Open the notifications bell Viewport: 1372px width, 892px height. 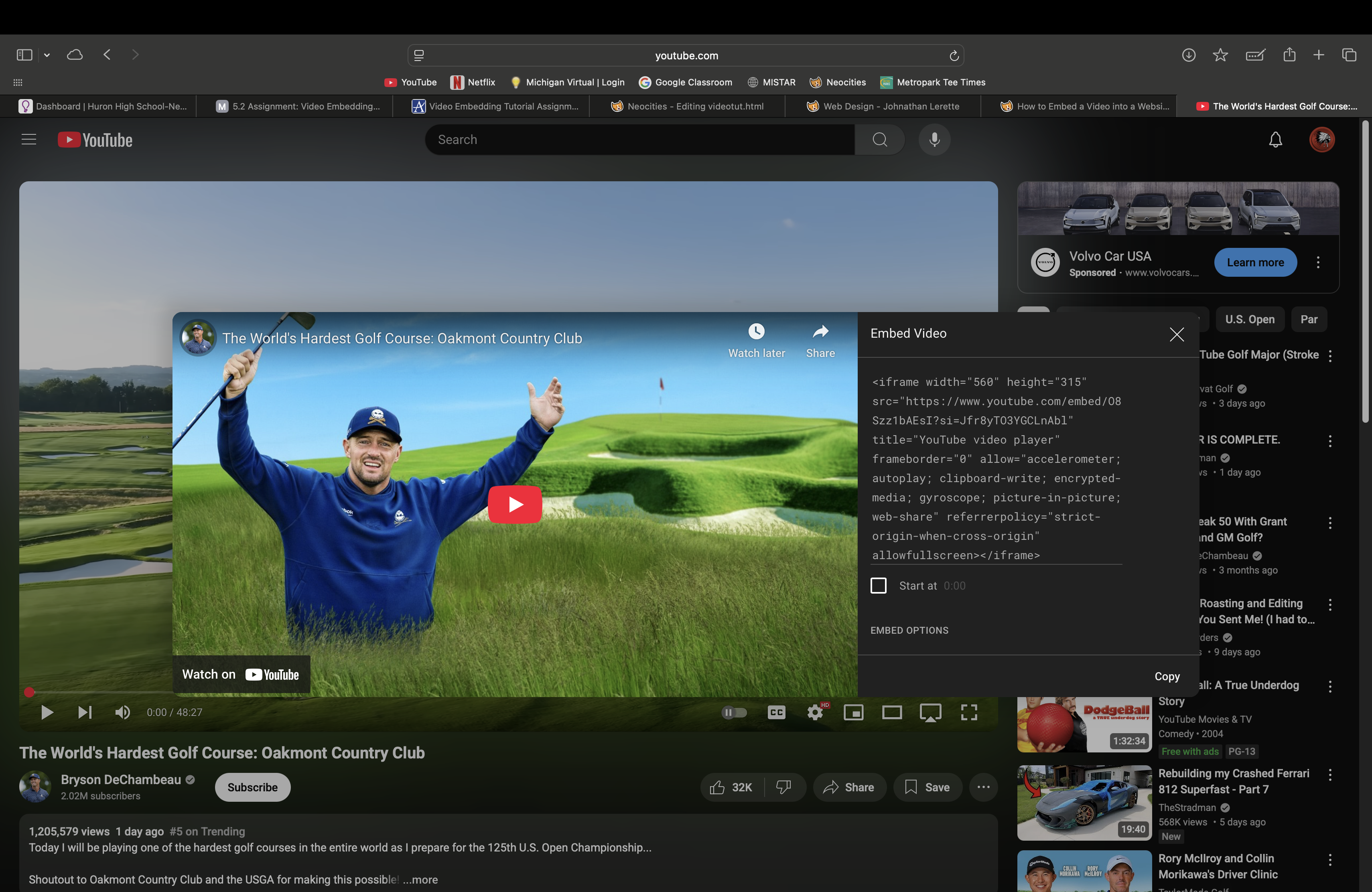[1276, 140]
